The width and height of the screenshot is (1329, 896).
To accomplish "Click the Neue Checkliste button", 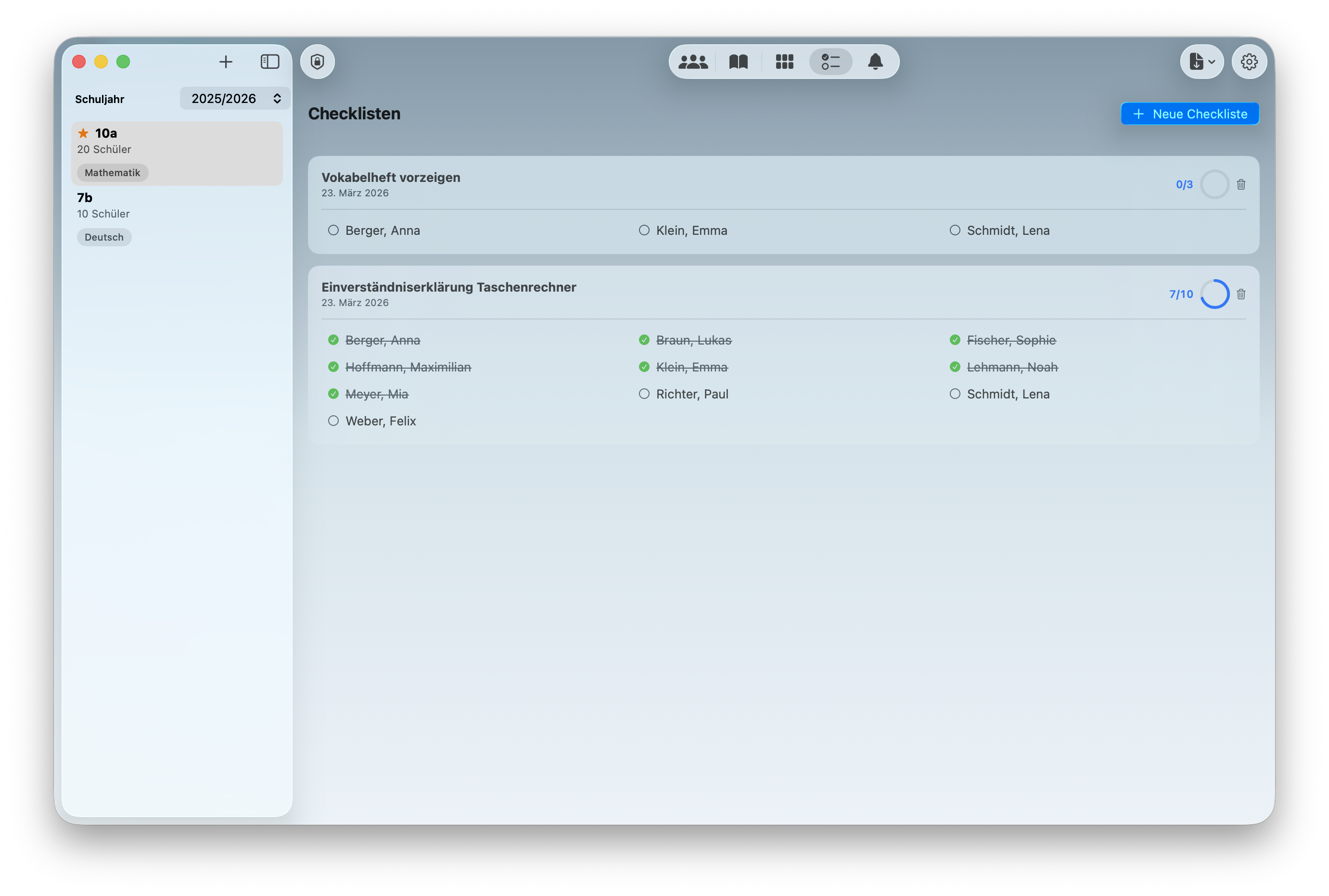I will point(1189,114).
